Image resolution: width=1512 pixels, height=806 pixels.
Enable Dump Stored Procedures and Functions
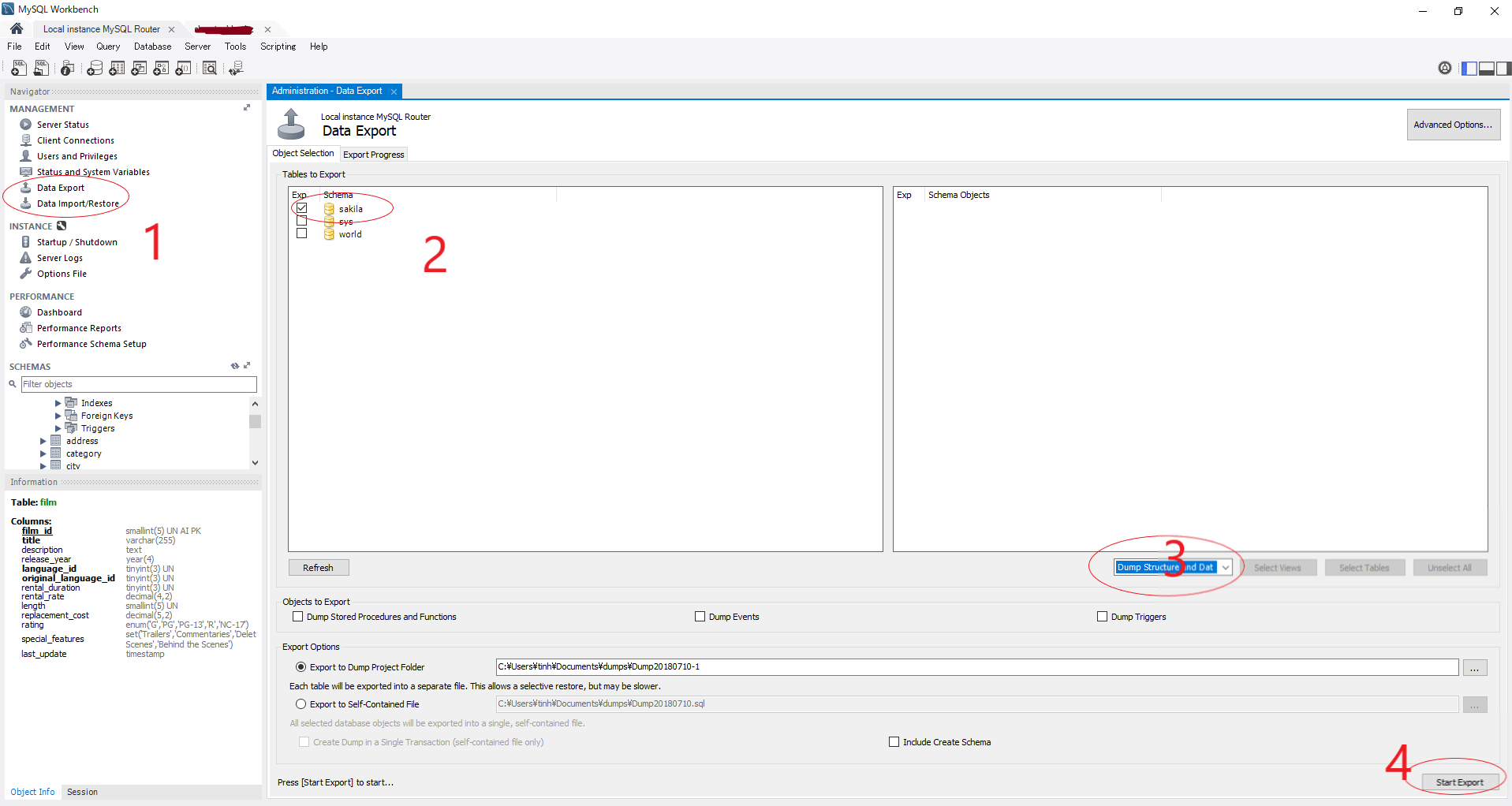pos(297,617)
